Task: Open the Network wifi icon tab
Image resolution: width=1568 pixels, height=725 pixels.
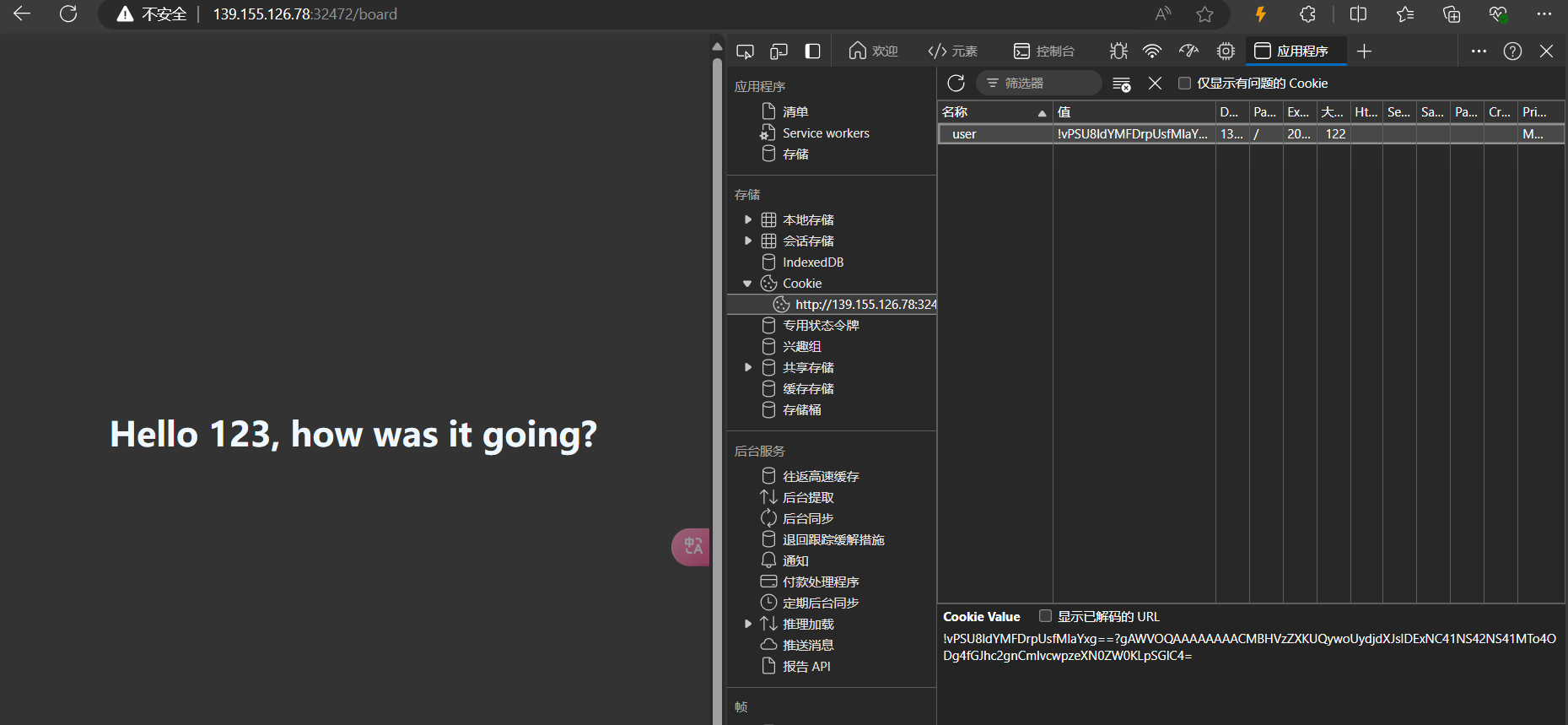Action: [x=1151, y=51]
